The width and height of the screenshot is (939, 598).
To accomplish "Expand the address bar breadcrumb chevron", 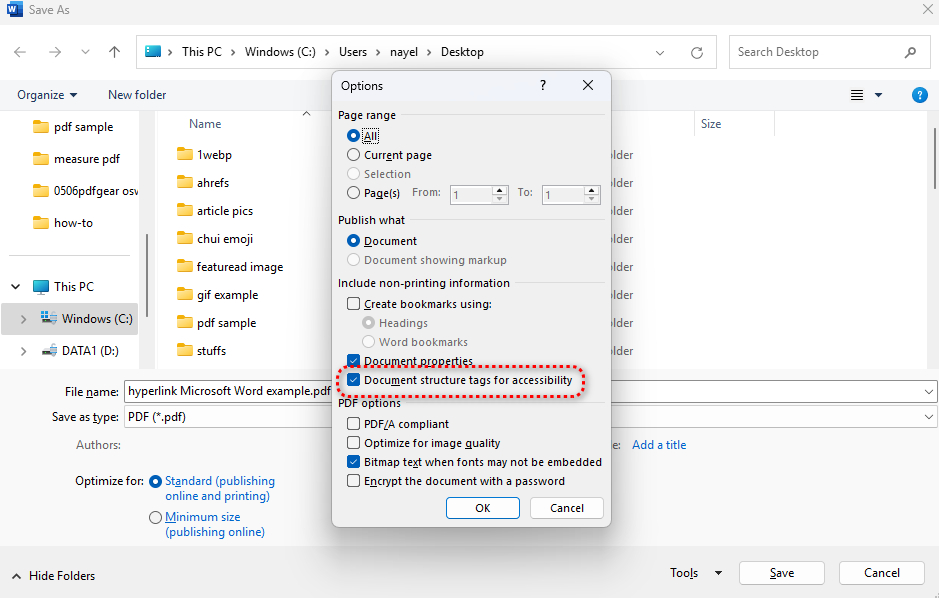I will point(661,52).
